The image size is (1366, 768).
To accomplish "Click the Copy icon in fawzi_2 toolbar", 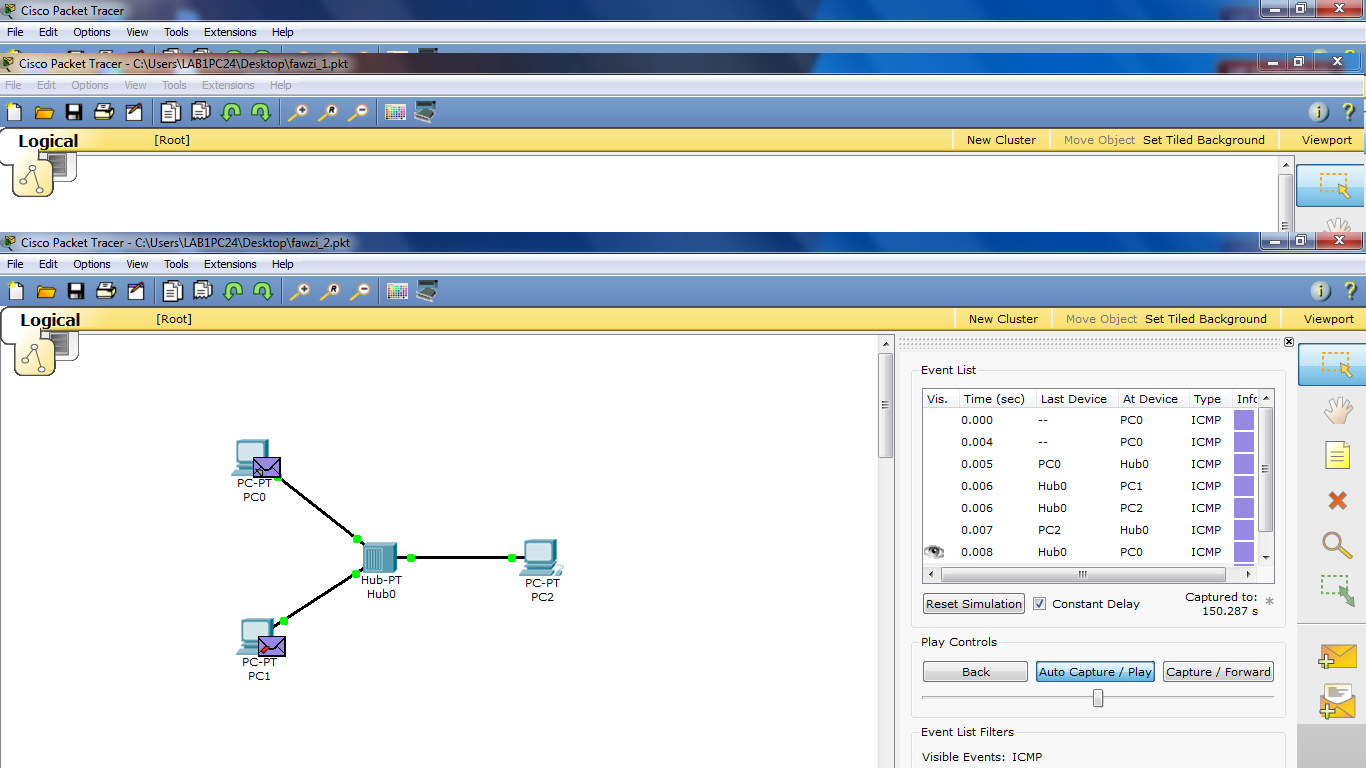I will pos(173,291).
